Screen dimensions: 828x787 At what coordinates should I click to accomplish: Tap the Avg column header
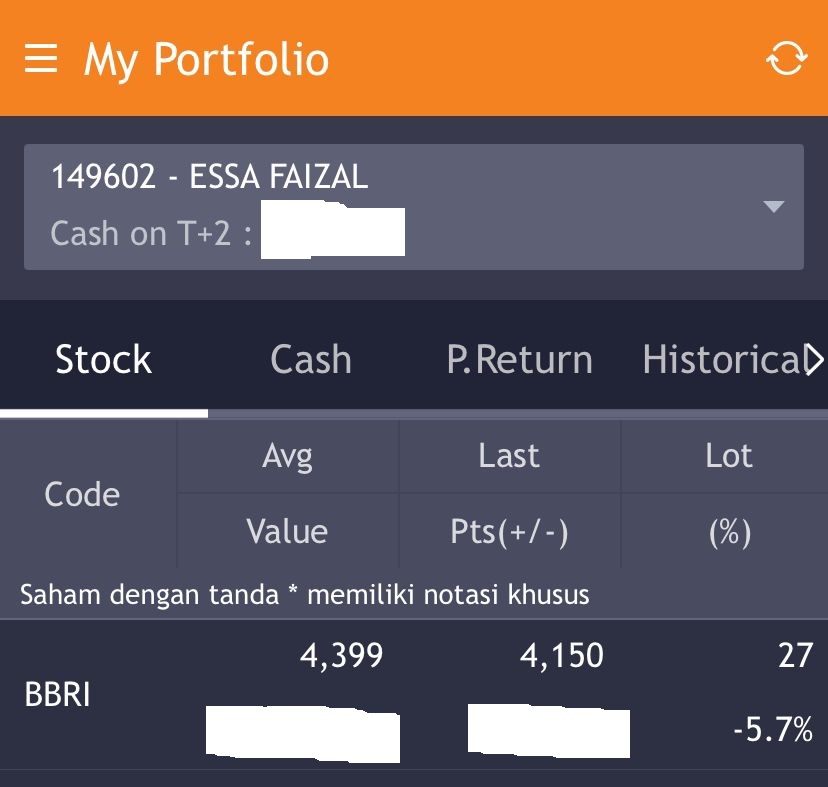[x=287, y=455]
